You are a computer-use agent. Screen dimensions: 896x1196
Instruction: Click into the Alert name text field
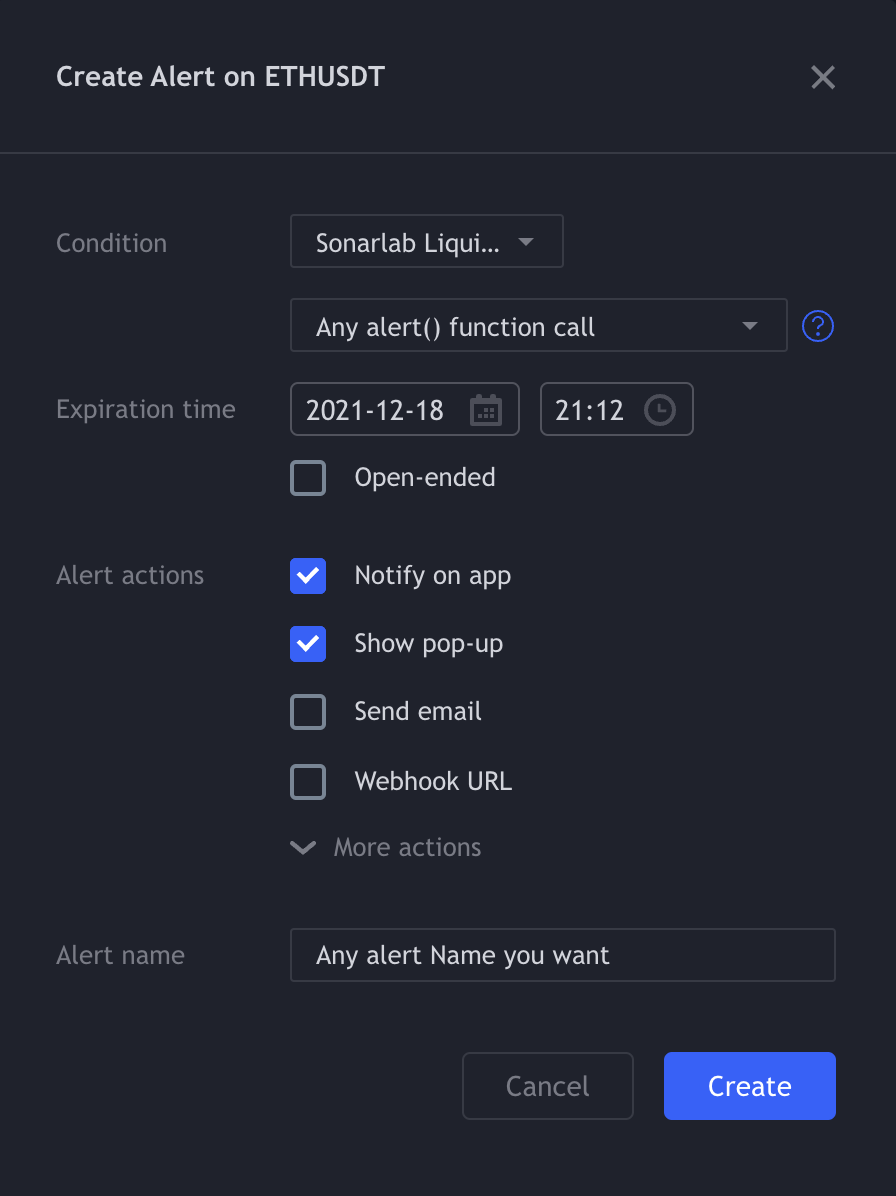click(x=562, y=955)
